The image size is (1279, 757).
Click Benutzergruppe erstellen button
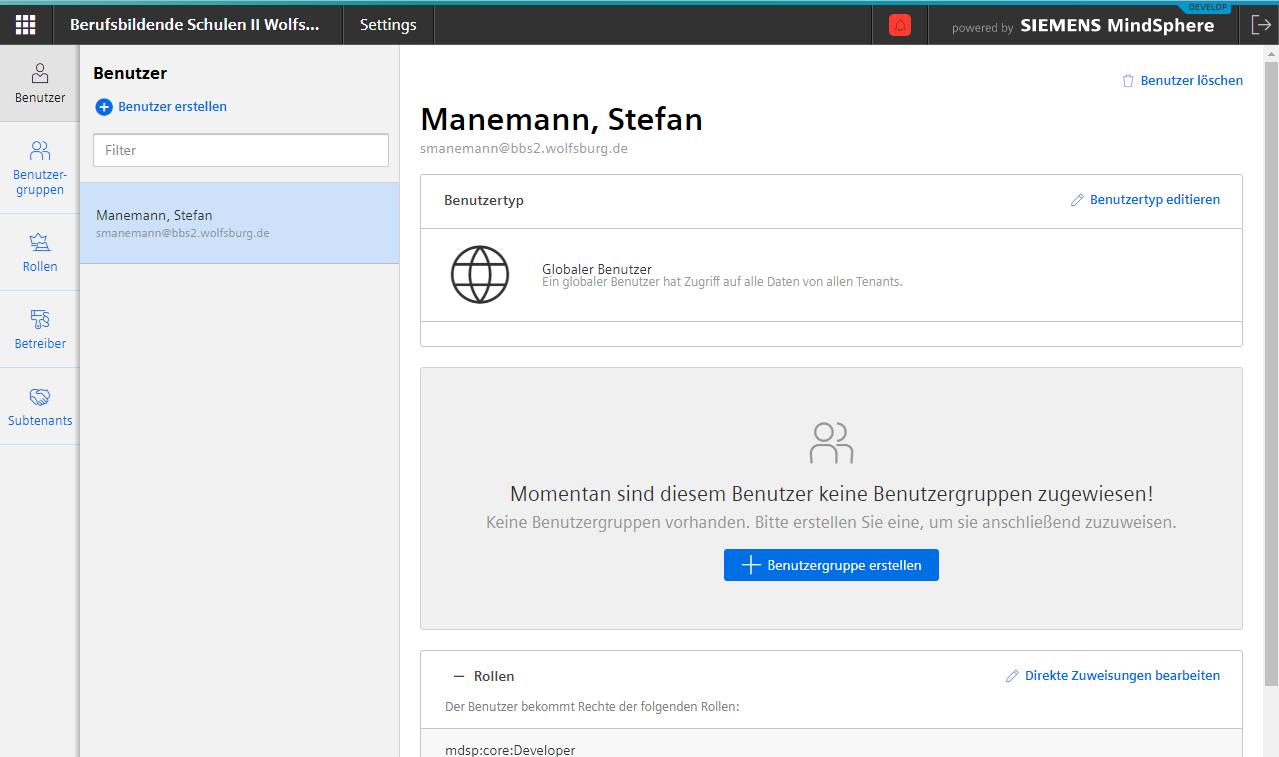click(831, 565)
